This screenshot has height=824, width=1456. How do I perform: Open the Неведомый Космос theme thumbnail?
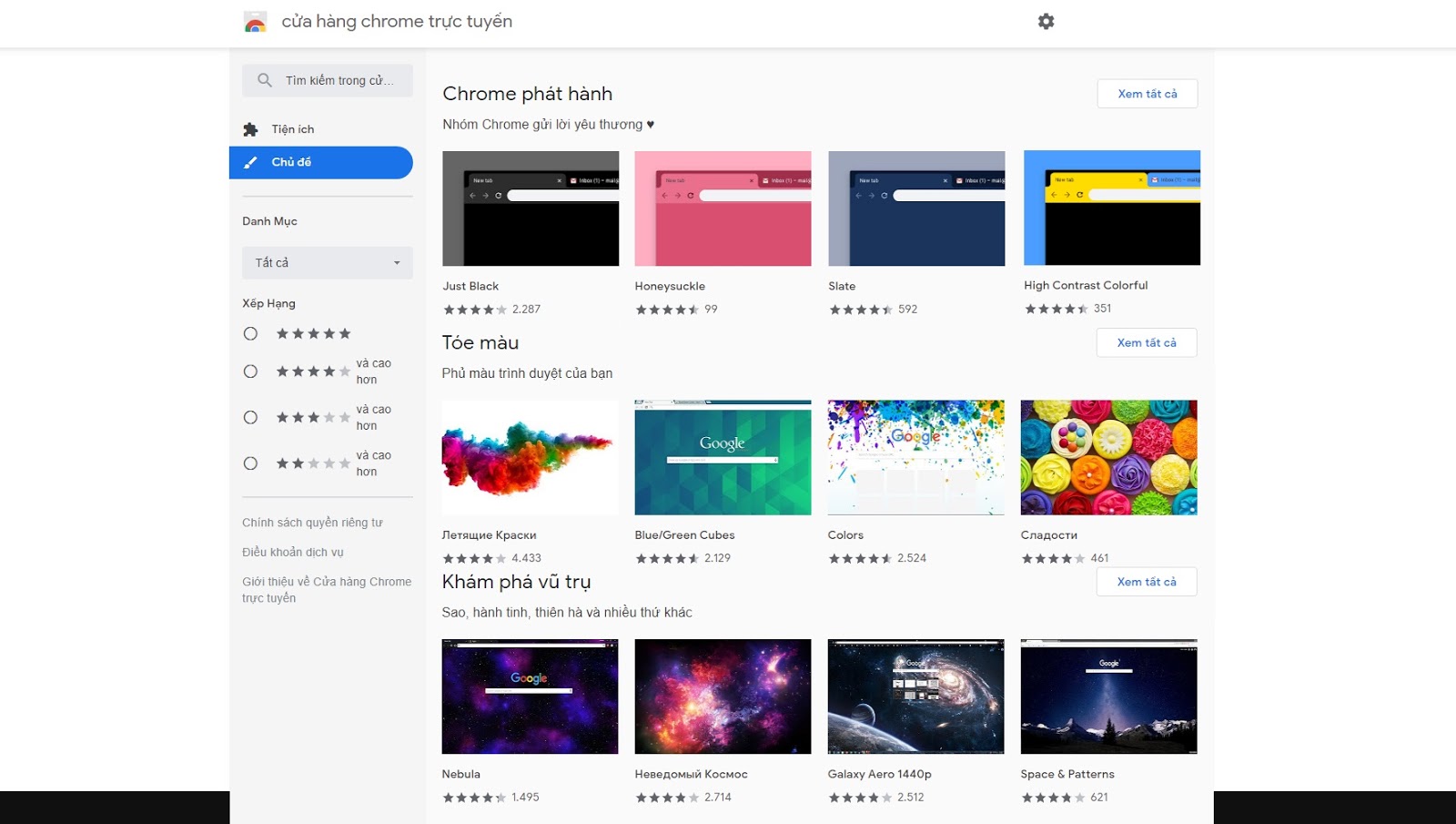[x=723, y=697]
